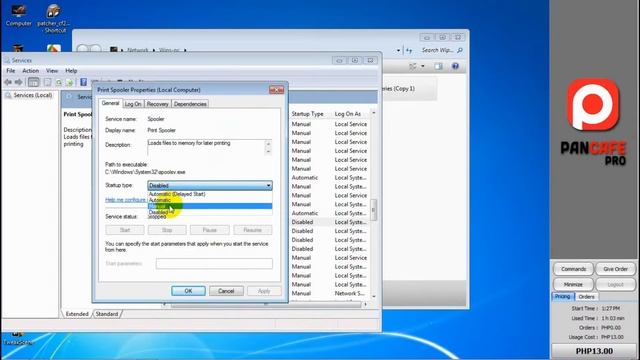This screenshot has height=360, width=640.
Task: Click the Properties page icon in Services toolbar
Action: (x=47, y=82)
